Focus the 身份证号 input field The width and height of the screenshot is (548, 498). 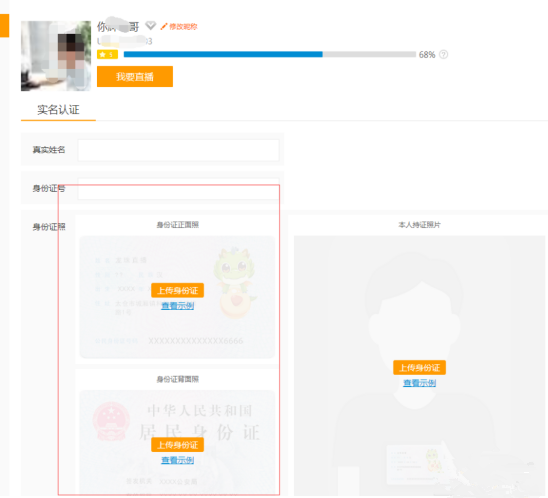pos(179,189)
